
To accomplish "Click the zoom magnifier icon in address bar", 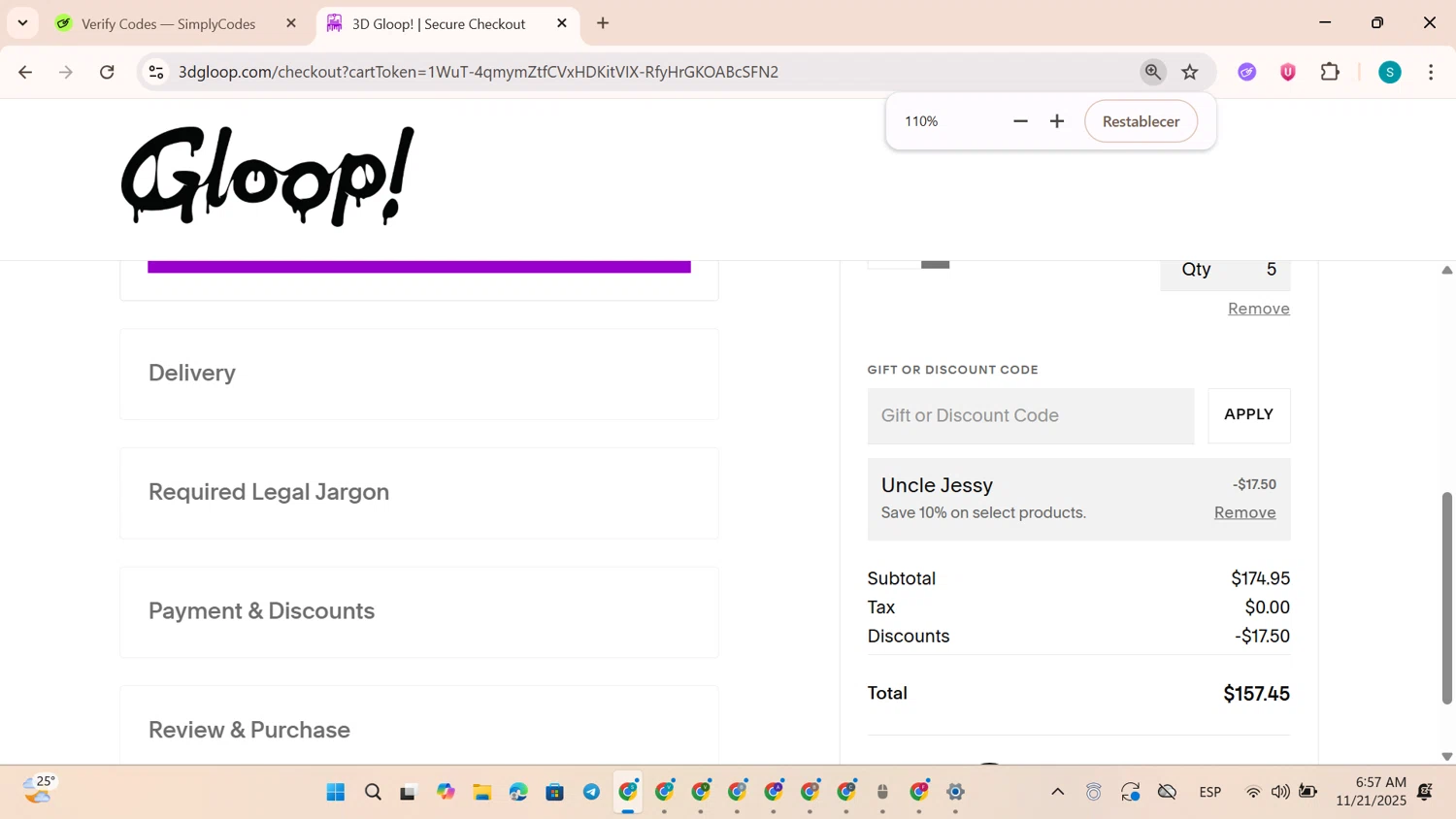I will click(1152, 72).
